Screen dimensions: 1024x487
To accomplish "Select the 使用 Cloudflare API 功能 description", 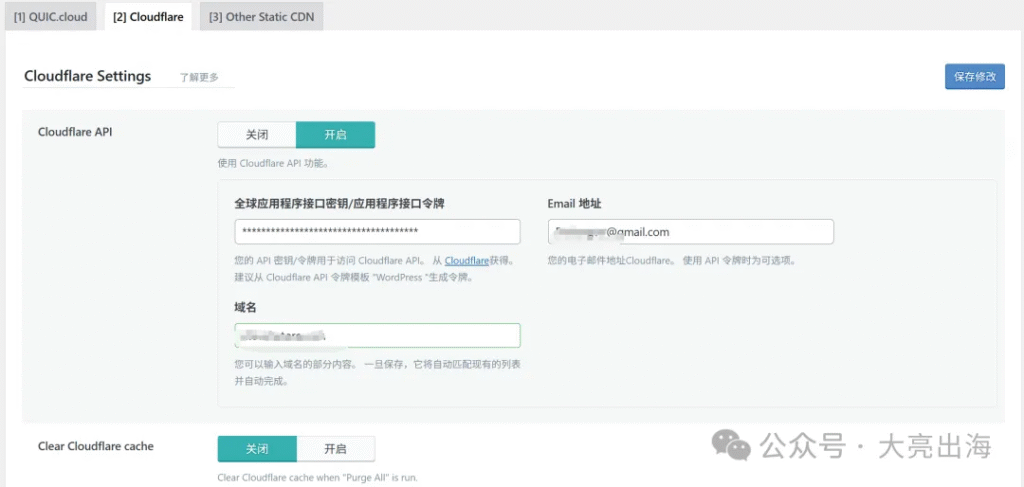I will pyautogui.click(x=273, y=164).
